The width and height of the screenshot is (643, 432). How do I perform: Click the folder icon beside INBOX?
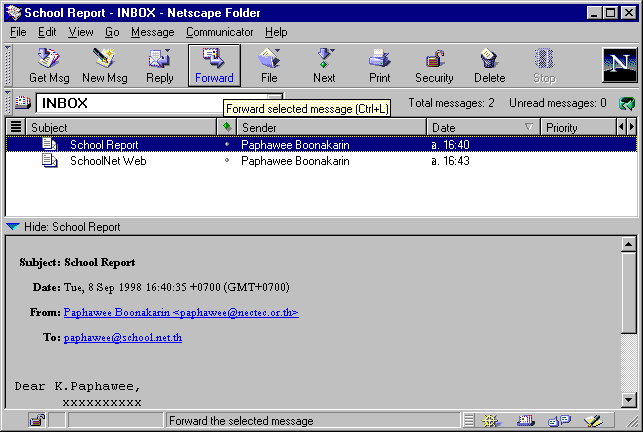coord(23,103)
